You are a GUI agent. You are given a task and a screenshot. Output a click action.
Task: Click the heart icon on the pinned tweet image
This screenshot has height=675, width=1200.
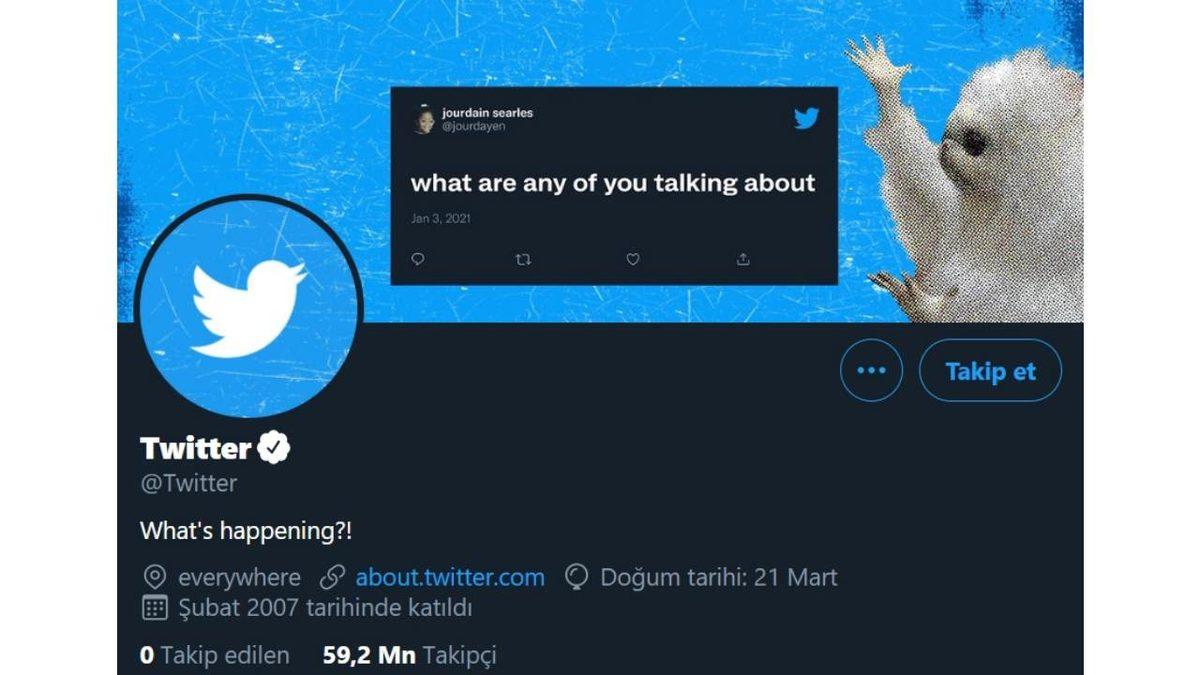click(x=631, y=258)
